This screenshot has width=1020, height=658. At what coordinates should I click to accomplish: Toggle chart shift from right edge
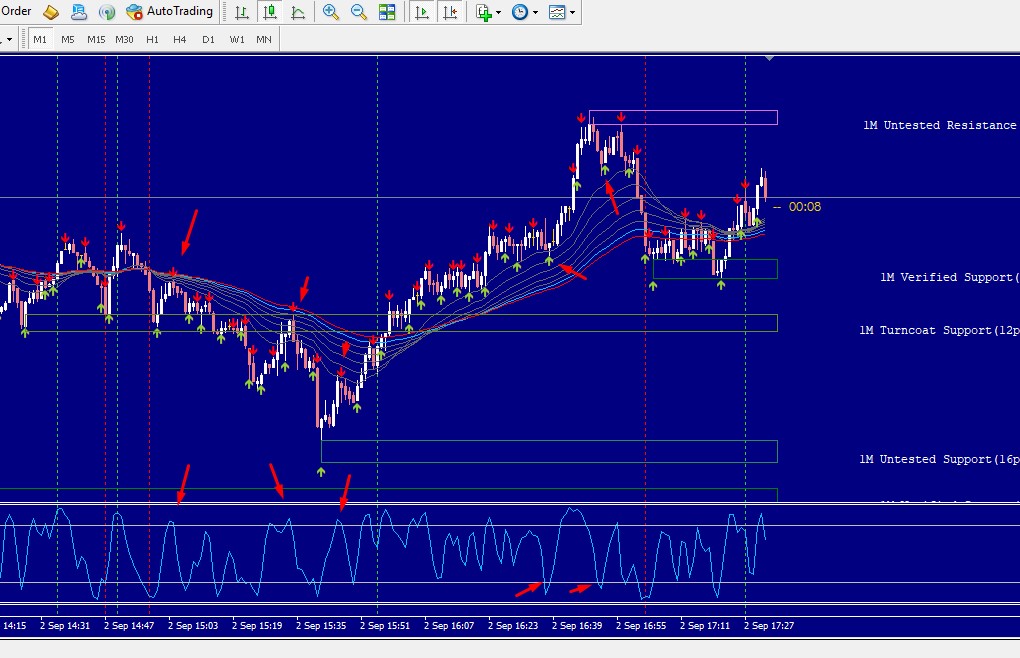click(x=450, y=12)
